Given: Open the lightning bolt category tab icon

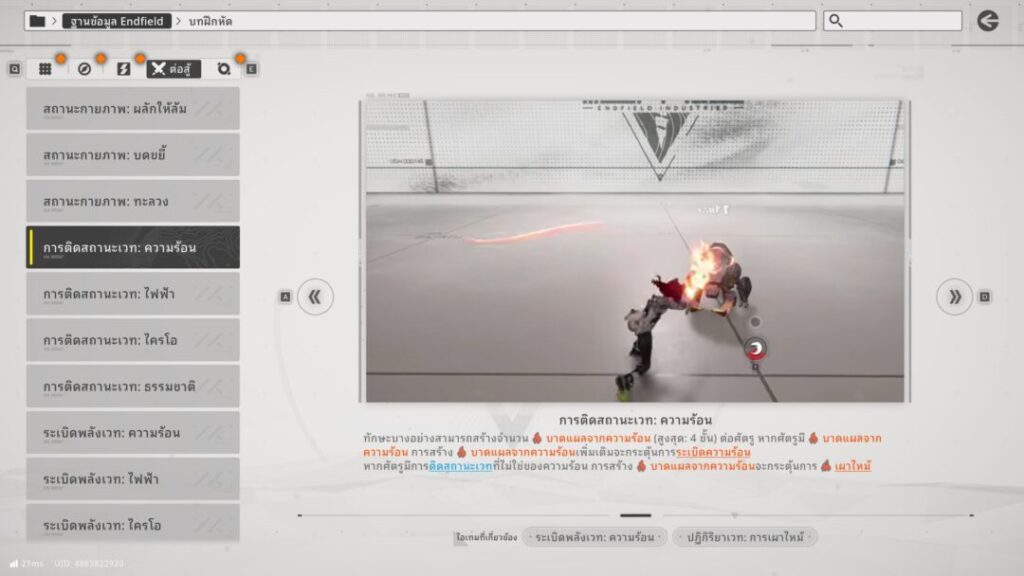Looking at the screenshot, I should (x=124, y=69).
